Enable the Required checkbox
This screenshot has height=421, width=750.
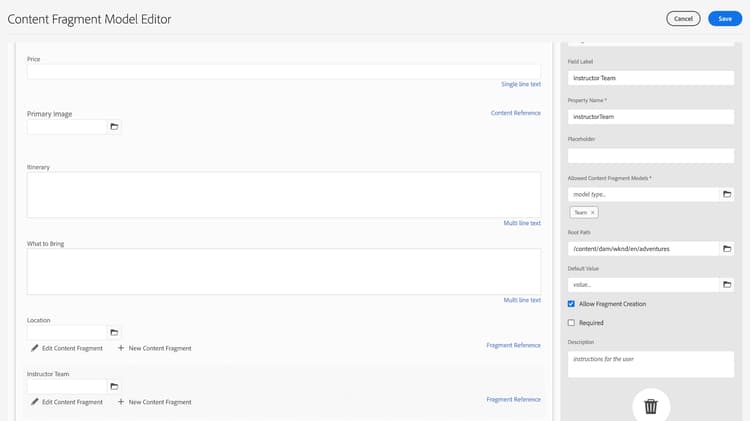pyautogui.click(x=571, y=323)
